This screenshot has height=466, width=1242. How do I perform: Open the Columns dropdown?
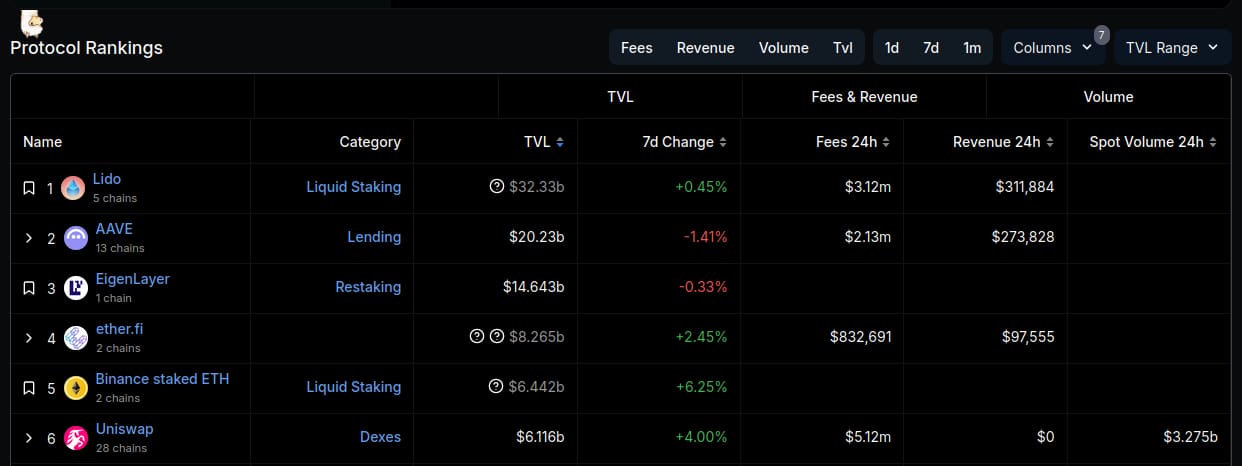[1052, 48]
